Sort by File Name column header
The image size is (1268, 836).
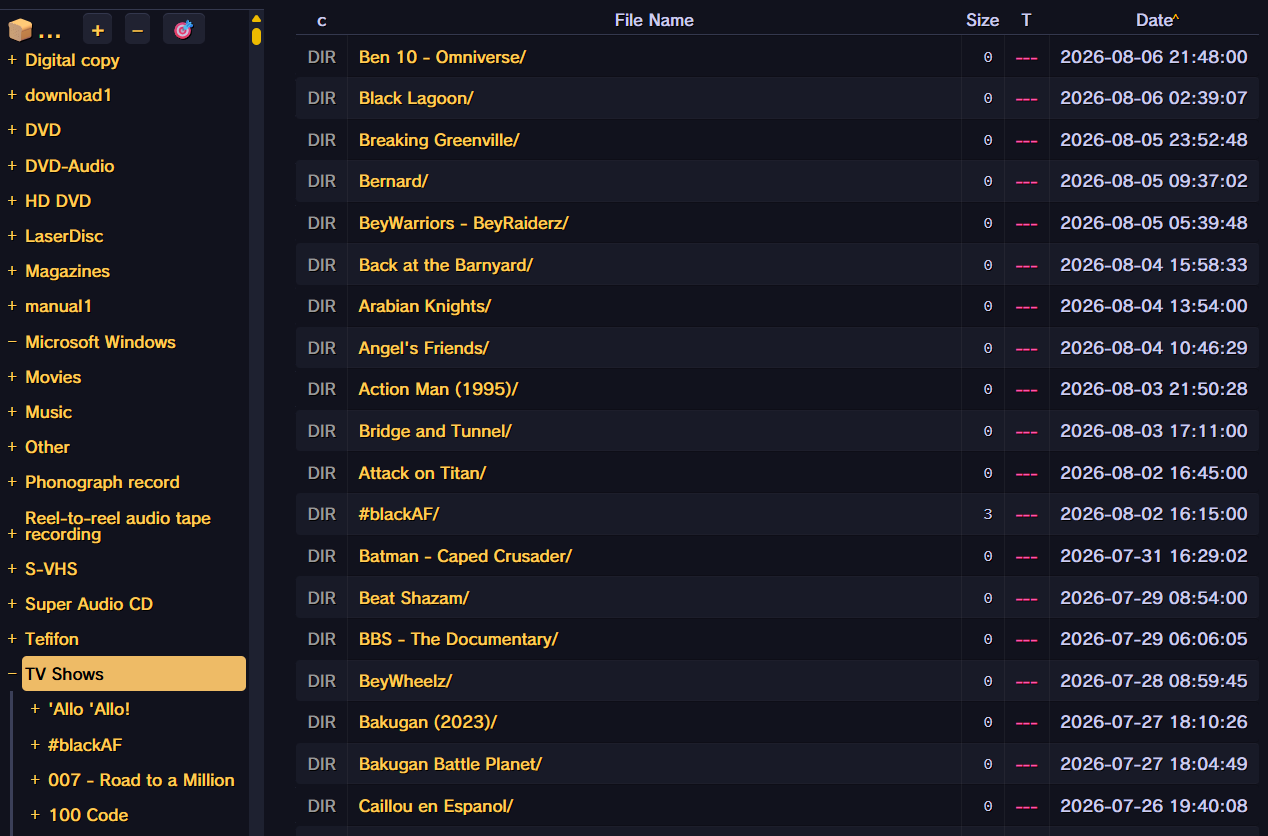pos(654,20)
